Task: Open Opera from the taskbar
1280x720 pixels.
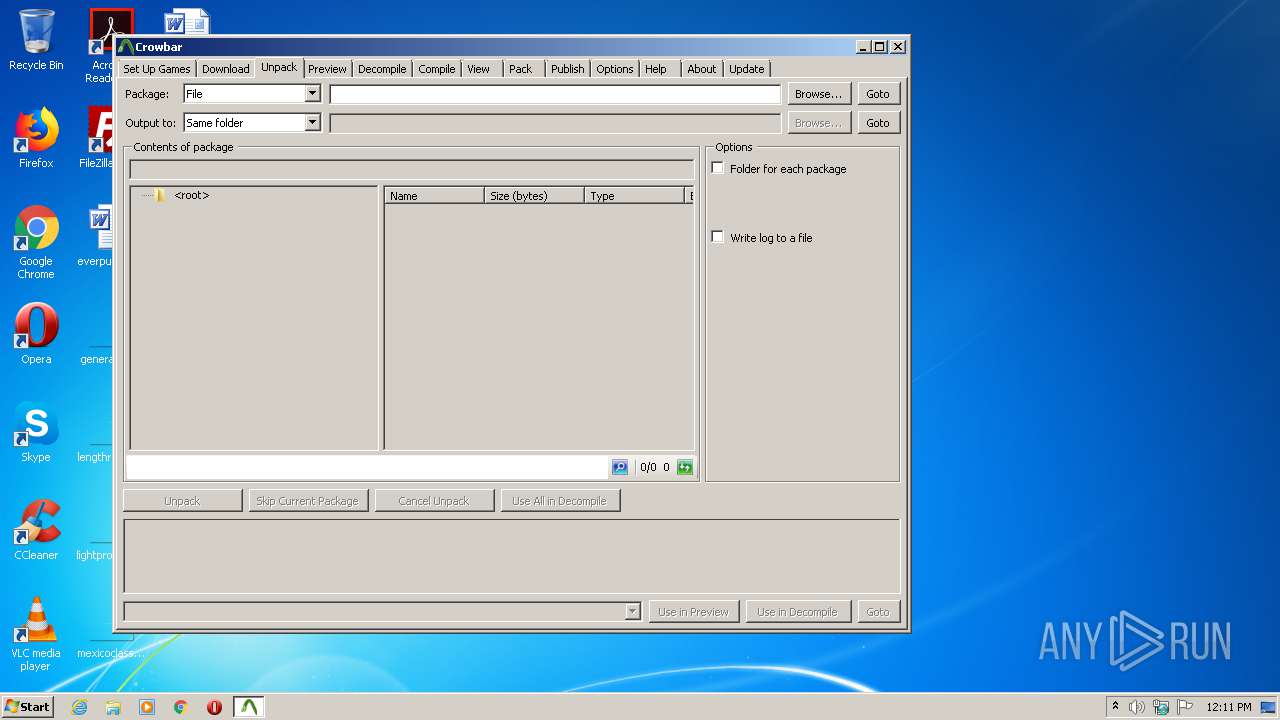Action: (x=214, y=707)
